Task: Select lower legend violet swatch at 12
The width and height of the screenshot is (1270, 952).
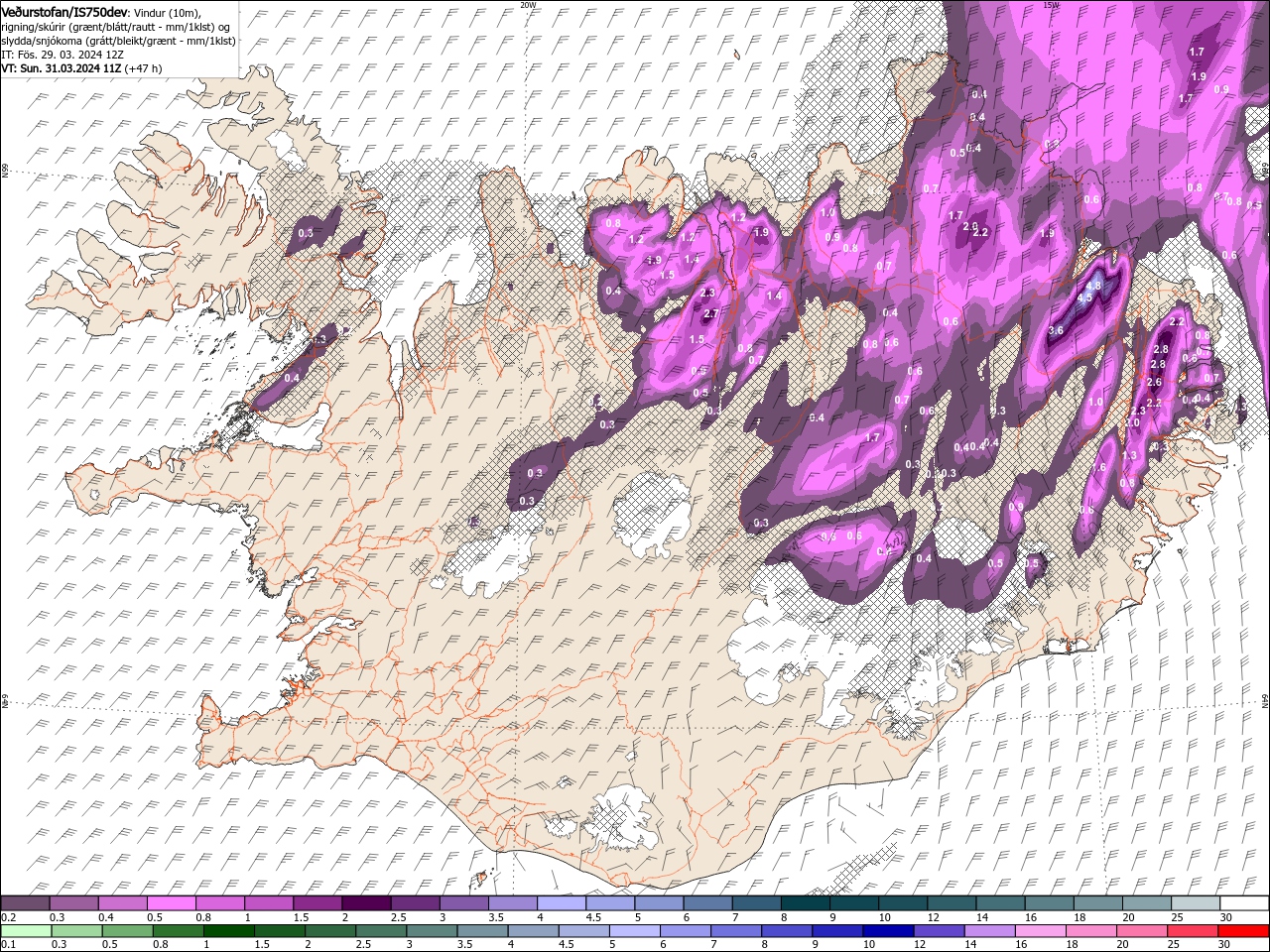Action: (x=938, y=930)
